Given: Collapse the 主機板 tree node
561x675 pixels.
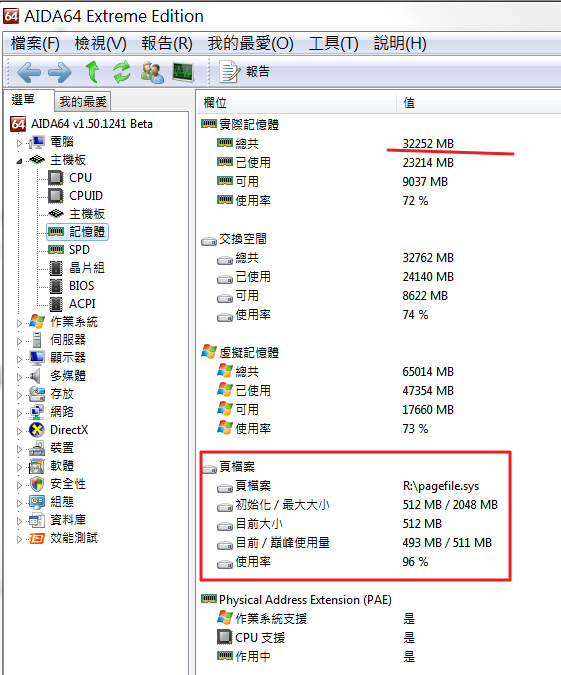Looking at the screenshot, I should (19, 161).
